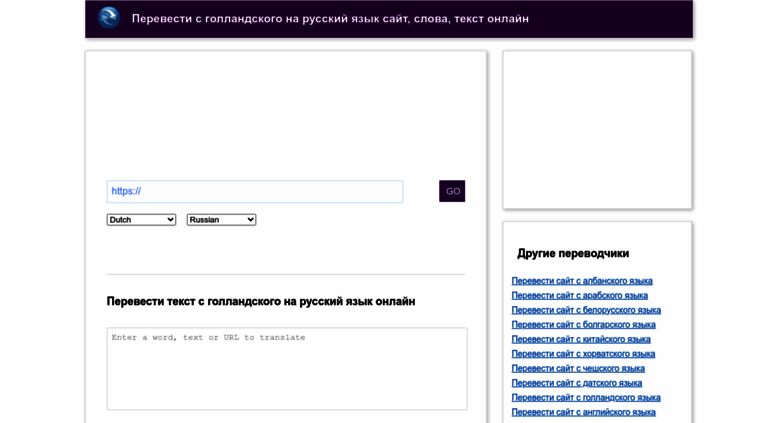Open link Перевести сайт с английского языка
The width and height of the screenshot is (777, 423).
[583, 412]
